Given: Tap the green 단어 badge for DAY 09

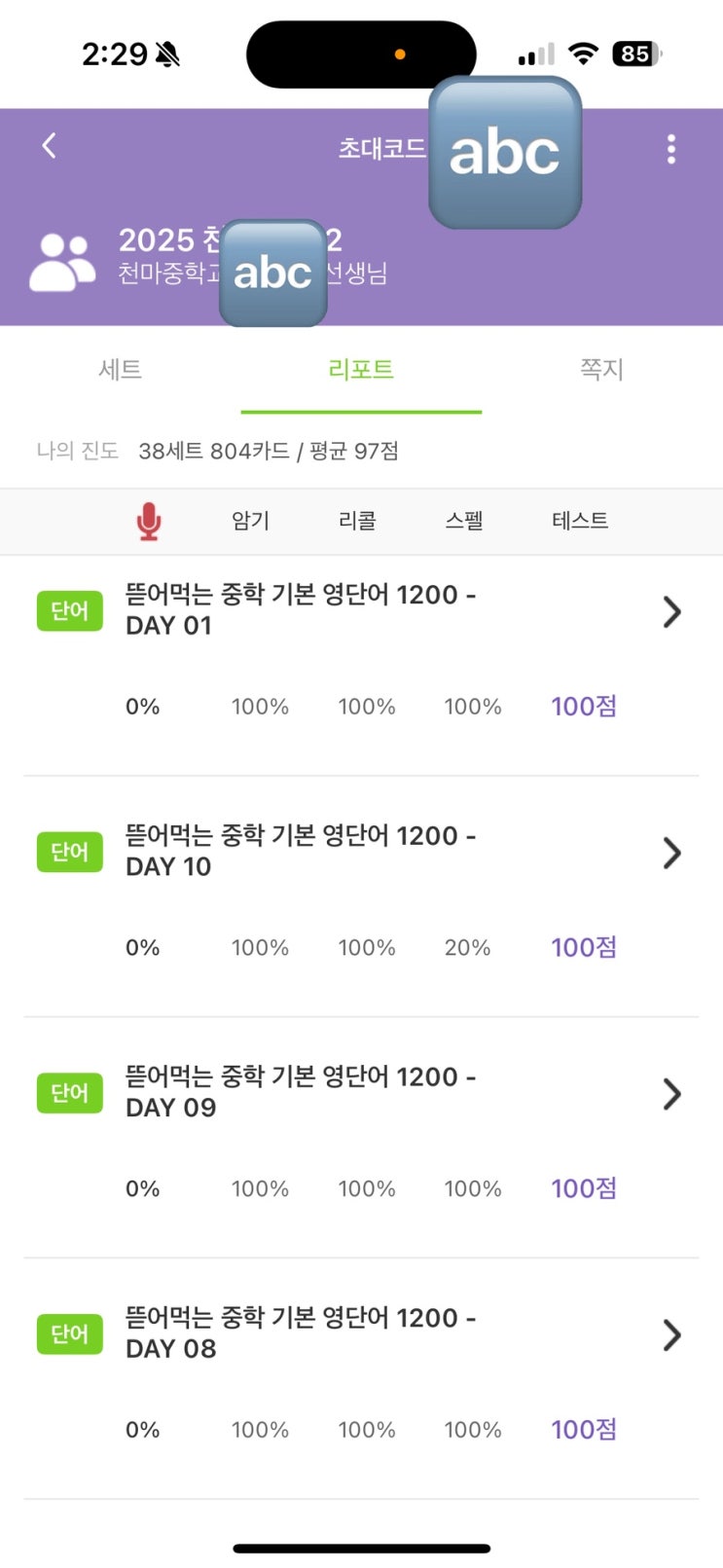Looking at the screenshot, I should [x=69, y=1093].
